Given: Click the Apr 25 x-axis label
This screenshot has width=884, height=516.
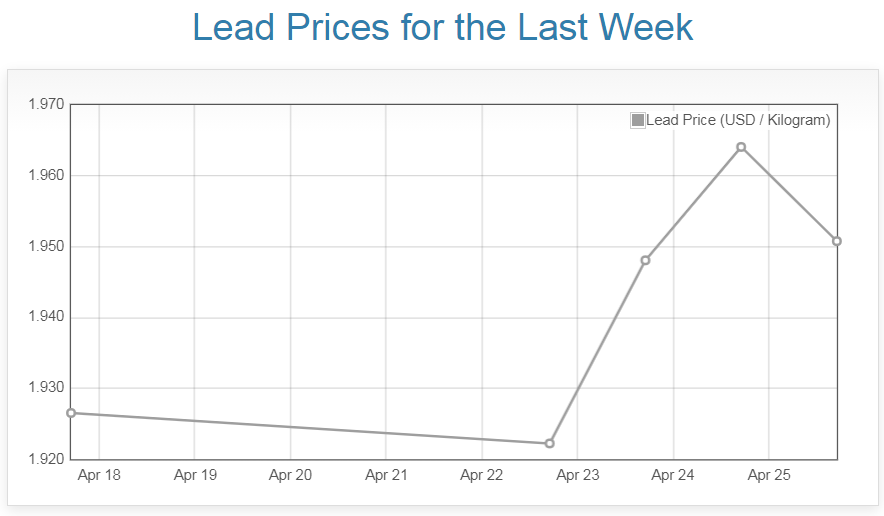Looking at the screenshot, I should coord(769,475).
